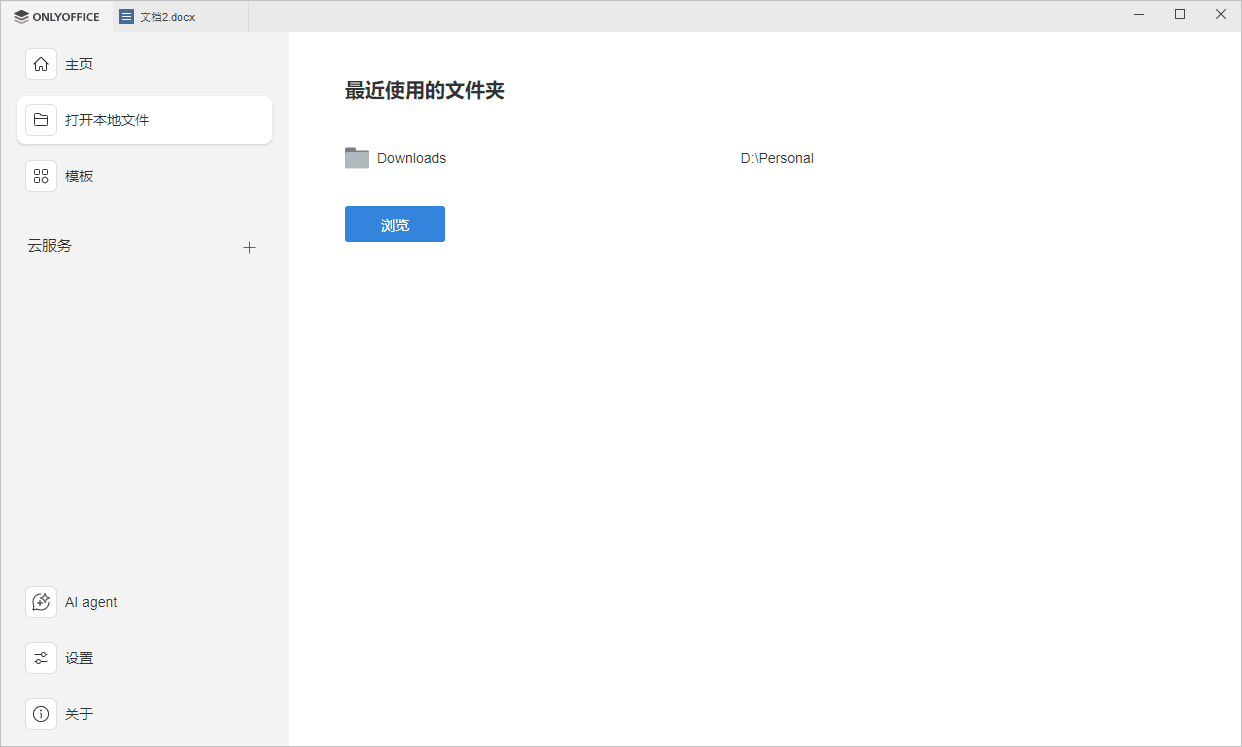Click the 云服务 section label
This screenshot has height=747, width=1242.
[49, 245]
